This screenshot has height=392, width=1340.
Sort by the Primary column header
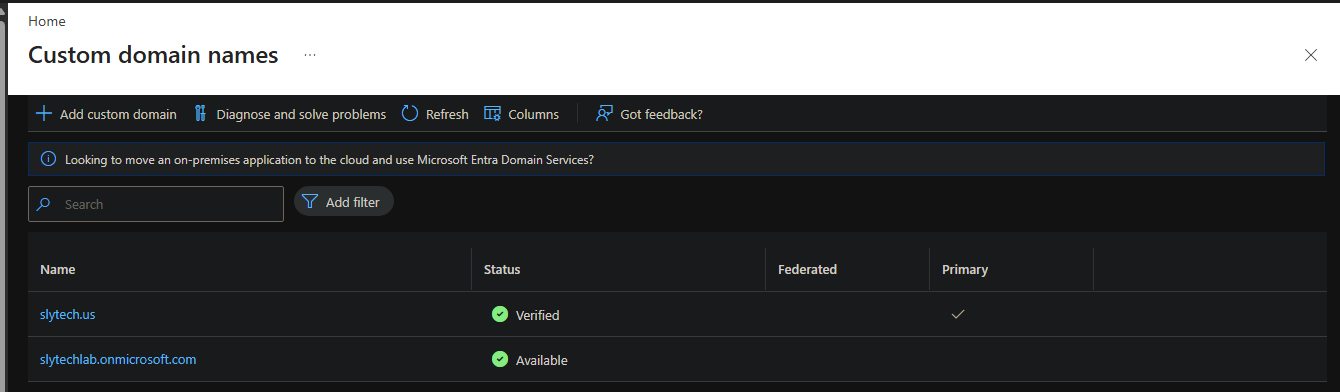[x=965, y=269]
